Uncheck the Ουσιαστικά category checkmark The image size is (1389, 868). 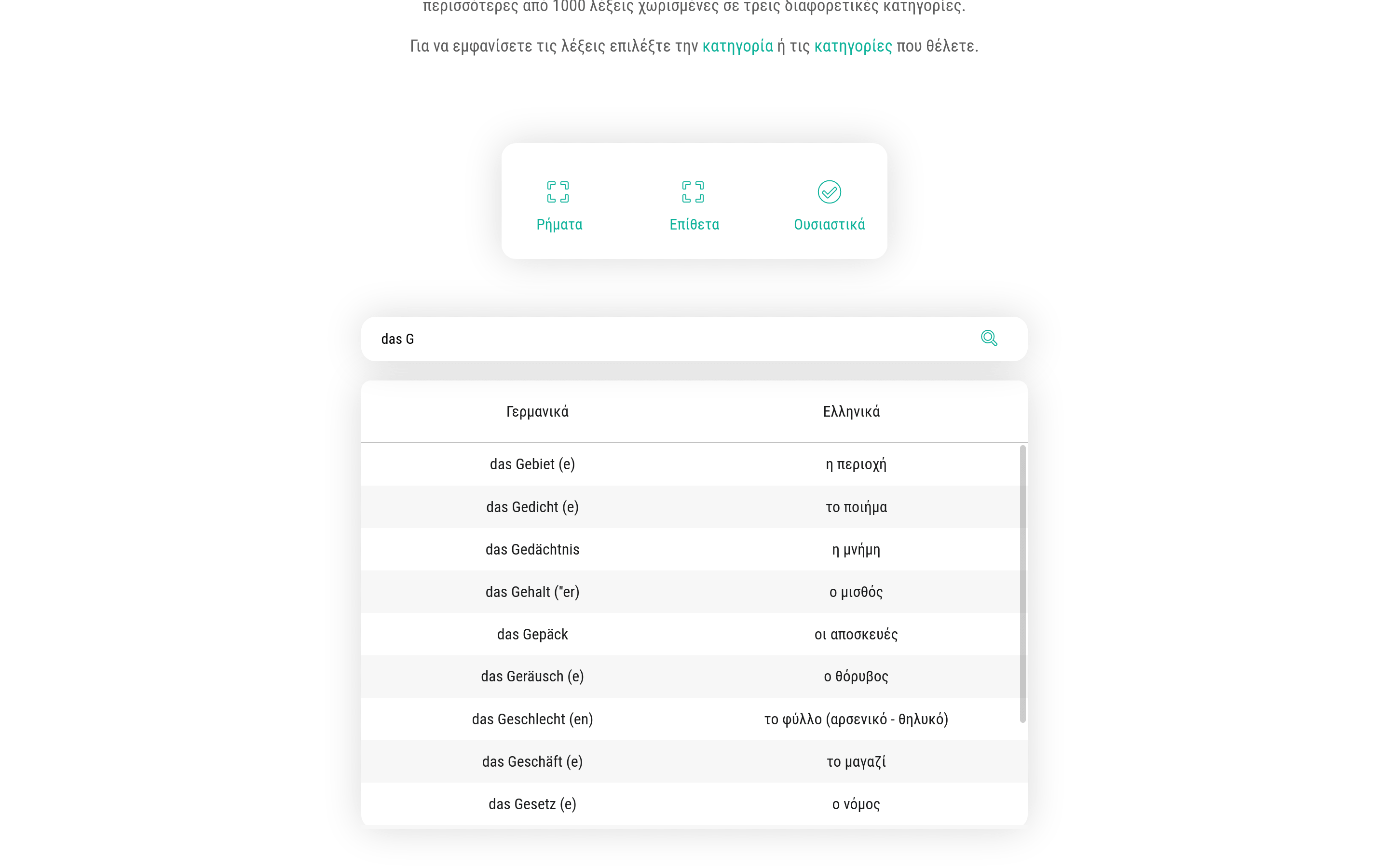(829, 192)
